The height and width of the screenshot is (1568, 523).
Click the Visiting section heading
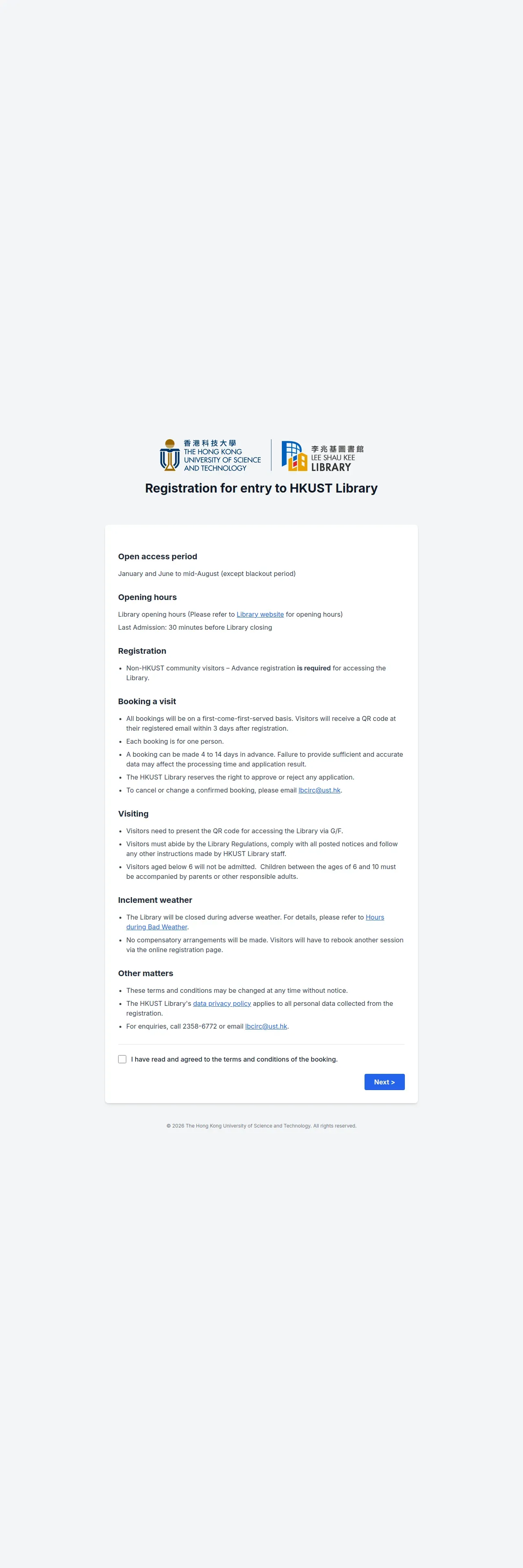pos(133,814)
